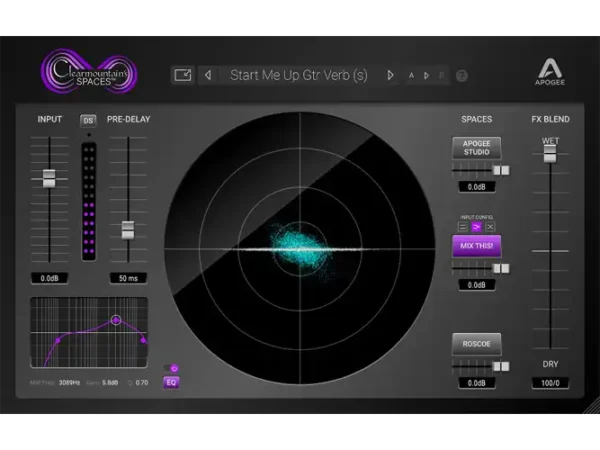Click the 5.8dB gain value
The image size is (600, 450).
click(110, 383)
